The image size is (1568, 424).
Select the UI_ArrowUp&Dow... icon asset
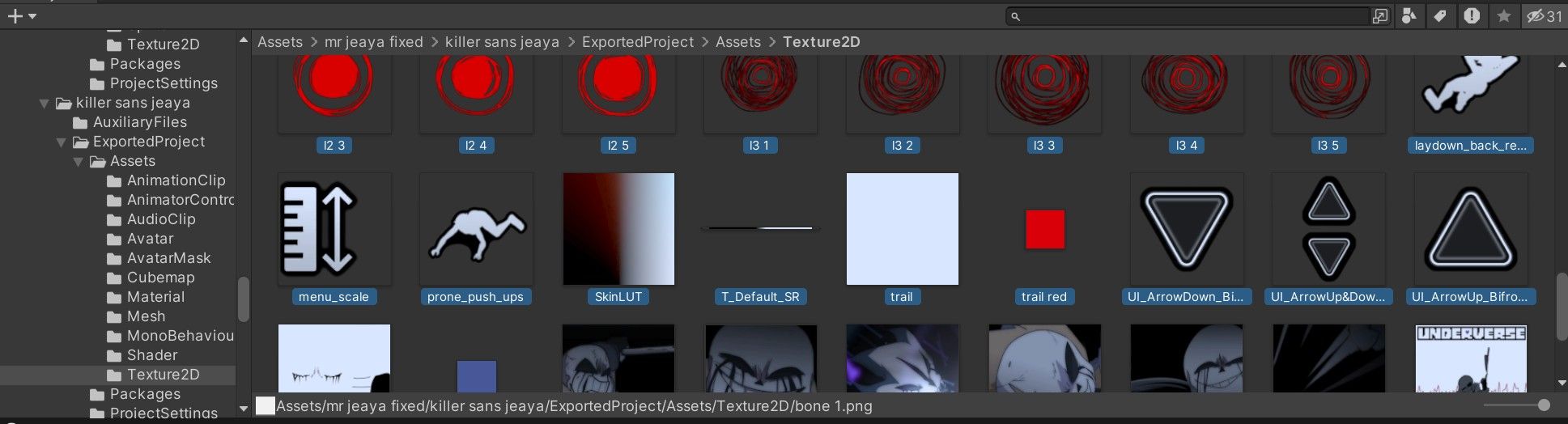pos(1328,229)
